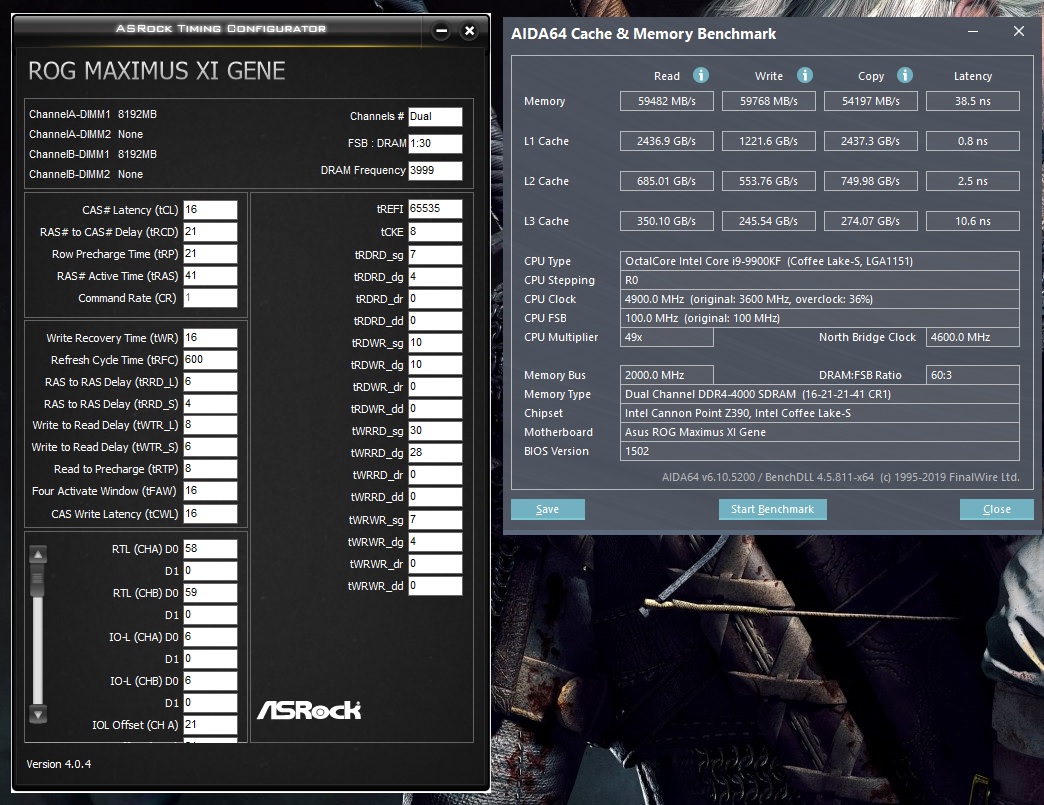Click the IO-L (CHA) D0 field
Image resolution: width=1044 pixels, height=805 pixels.
210,637
